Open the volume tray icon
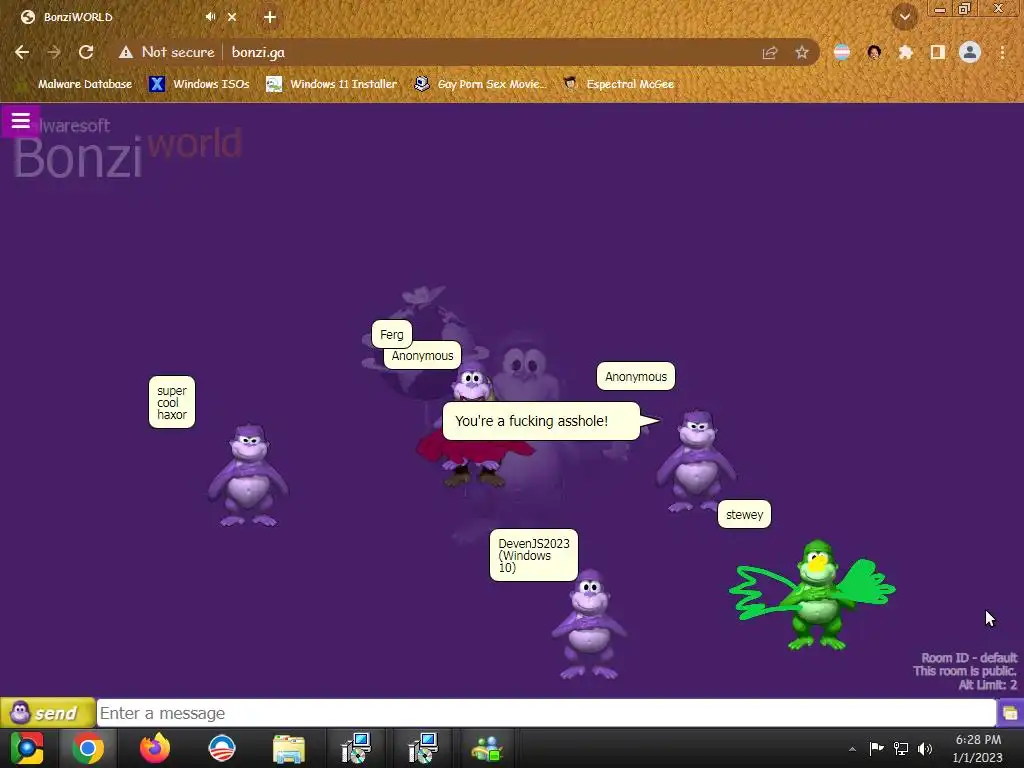This screenshot has height=768, width=1024. (925, 749)
